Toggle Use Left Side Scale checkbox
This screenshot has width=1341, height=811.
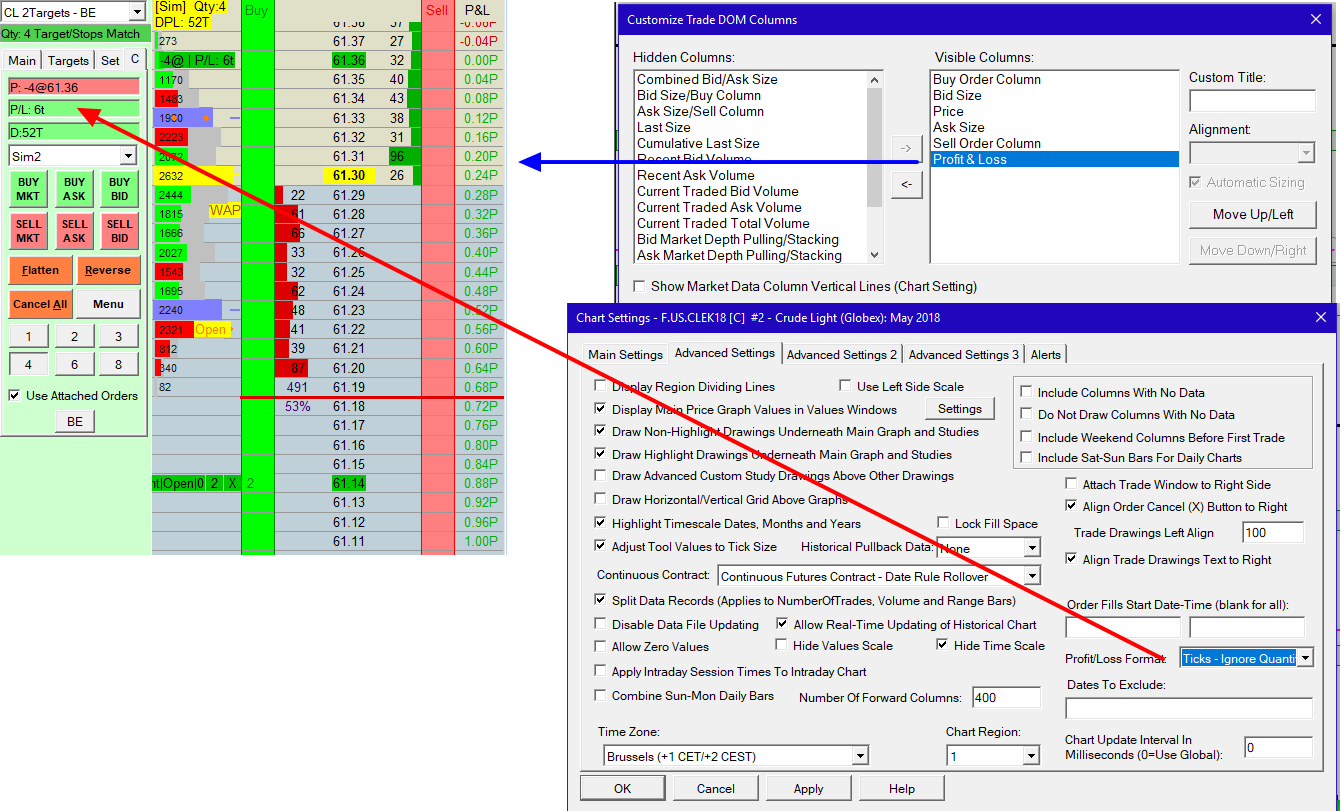(x=845, y=386)
